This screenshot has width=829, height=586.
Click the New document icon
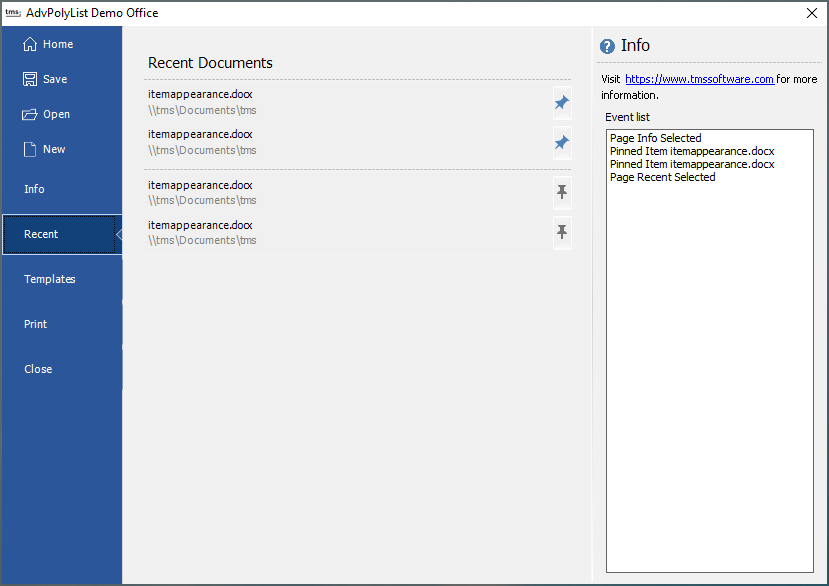coord(30,149)
